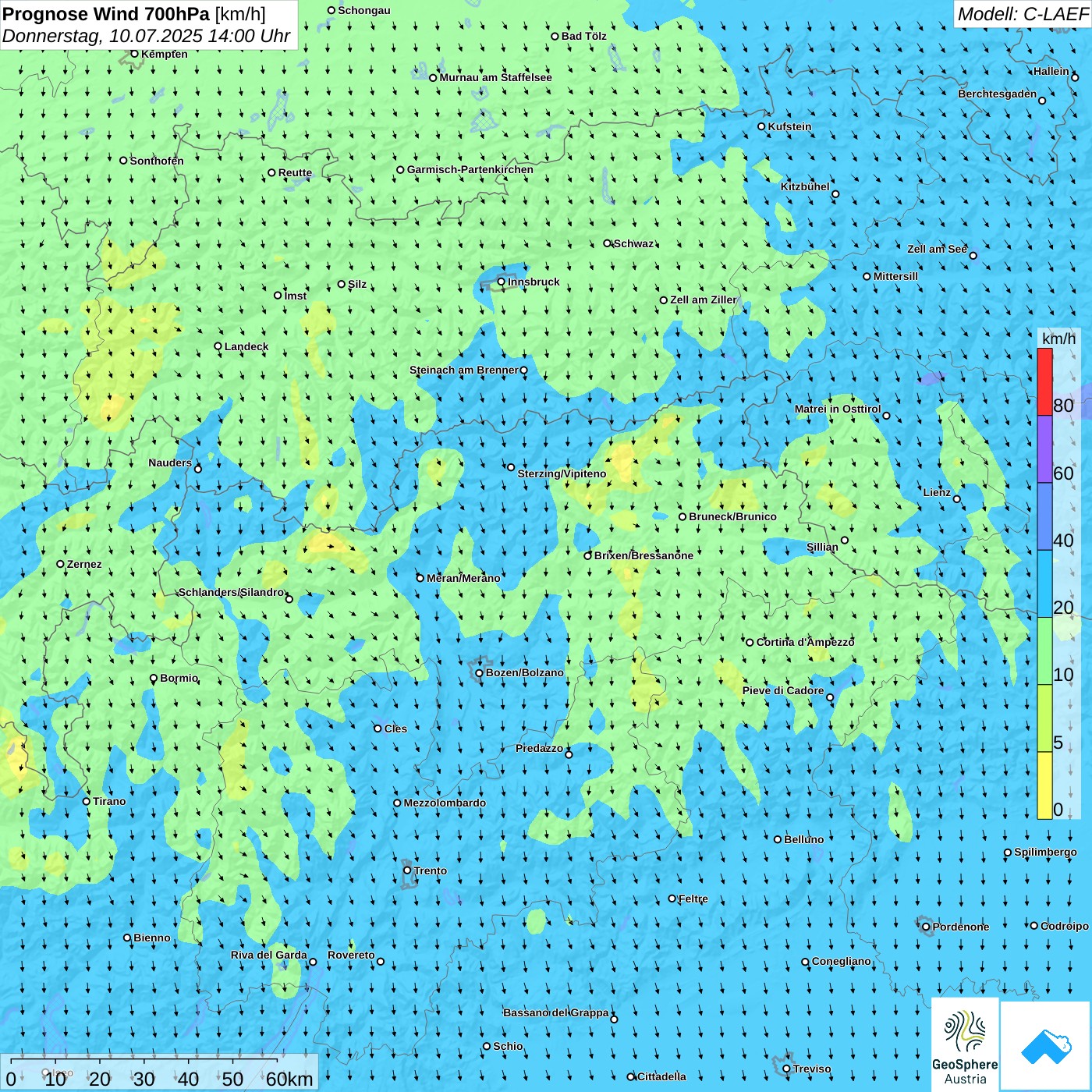Click the km/h legend unit label
Image resolution: width=1092 pixels, height=1092 pixels.
tap(1058, 339)
